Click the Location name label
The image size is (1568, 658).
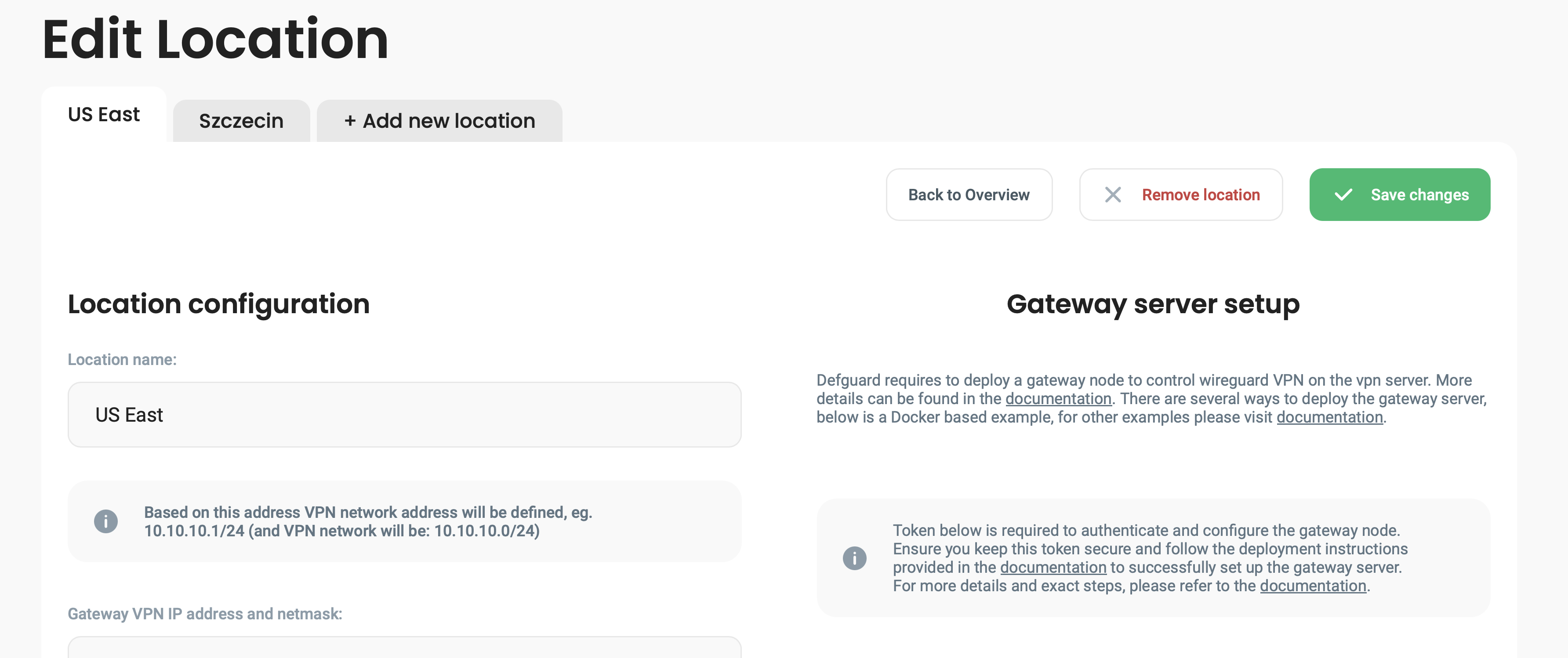tap(122, 359)
